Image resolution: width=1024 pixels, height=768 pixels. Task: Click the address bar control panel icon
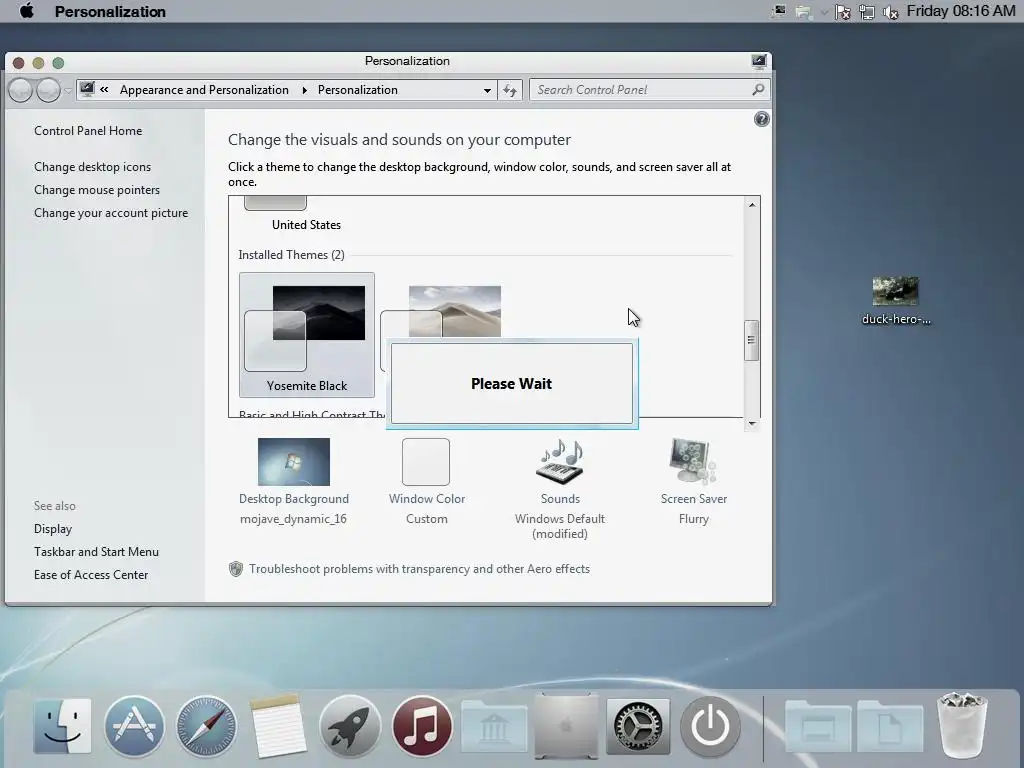87,89
